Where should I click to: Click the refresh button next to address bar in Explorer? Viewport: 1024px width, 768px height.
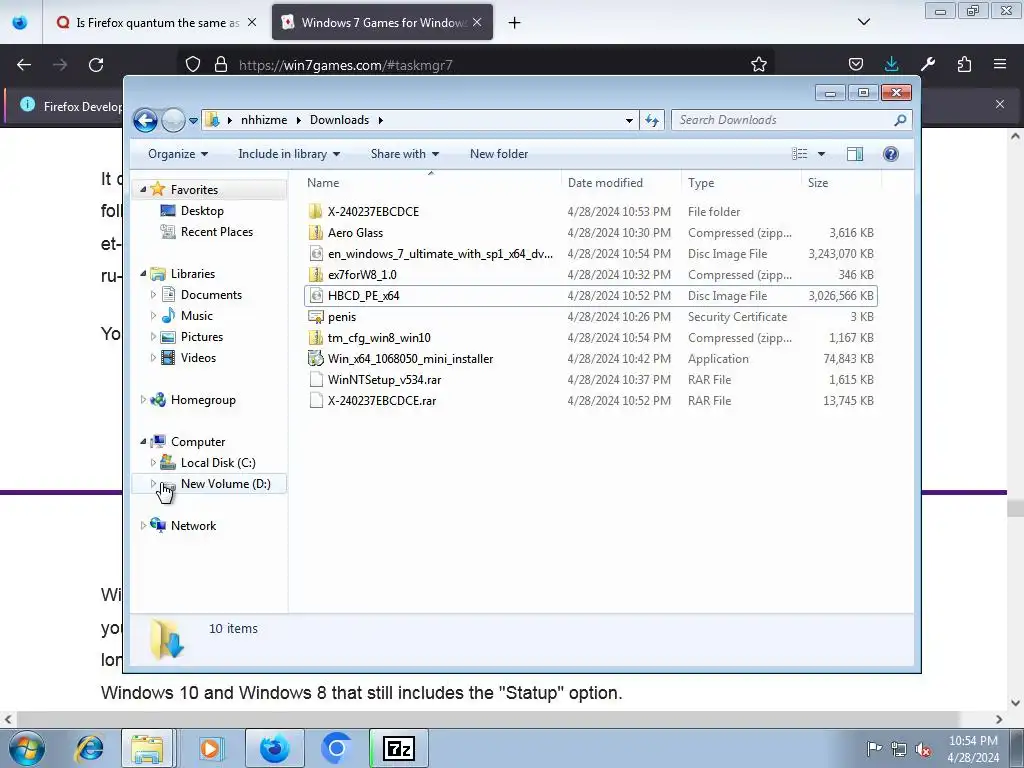coord(652,120)
